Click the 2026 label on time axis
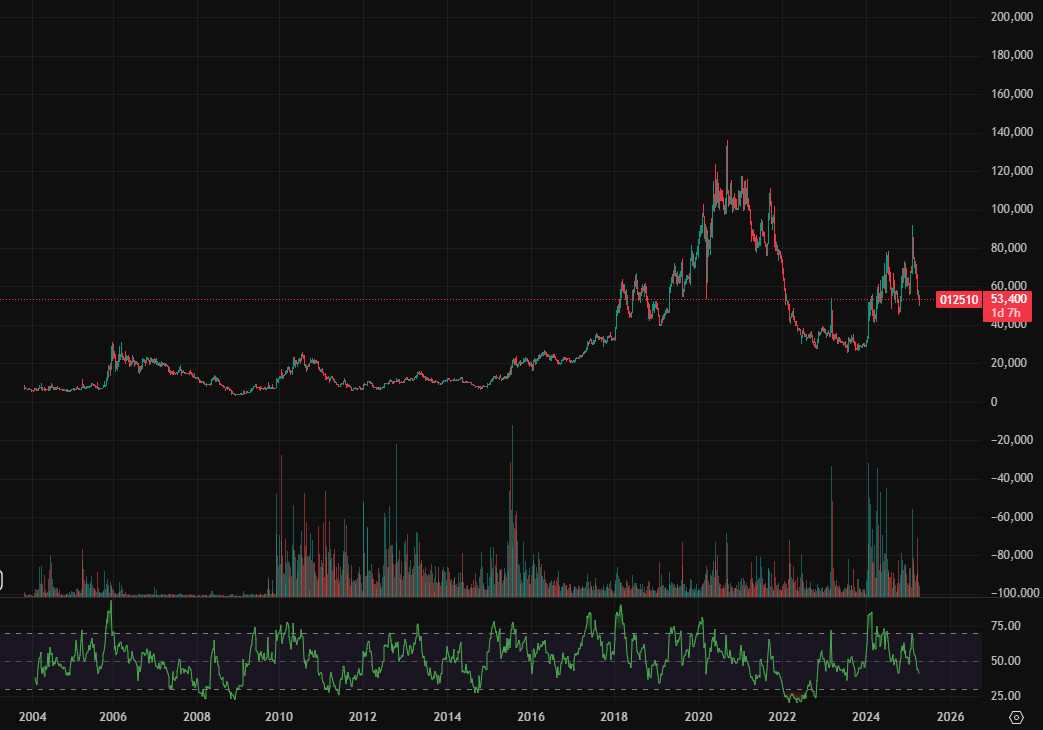This screenshot has width=1043, height=730. pos(950,717)
